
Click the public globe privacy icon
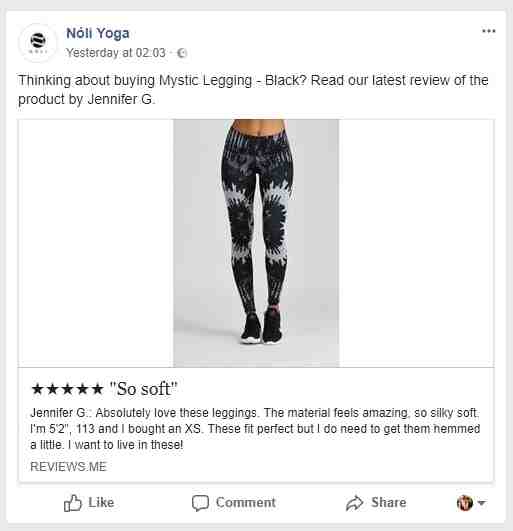click(182, 53)
